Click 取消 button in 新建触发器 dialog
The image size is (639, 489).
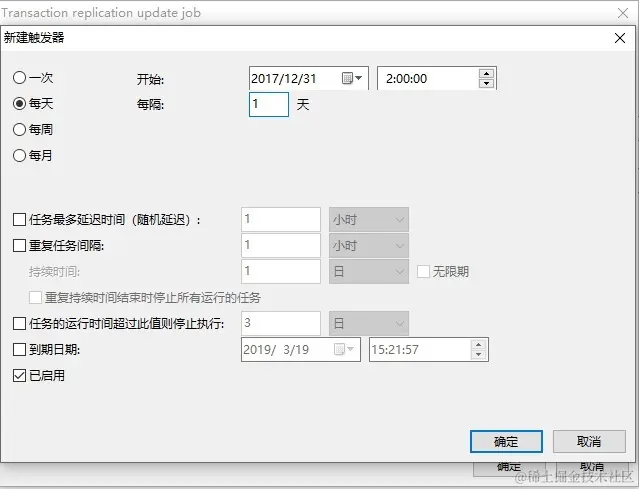tap(589, 441)
